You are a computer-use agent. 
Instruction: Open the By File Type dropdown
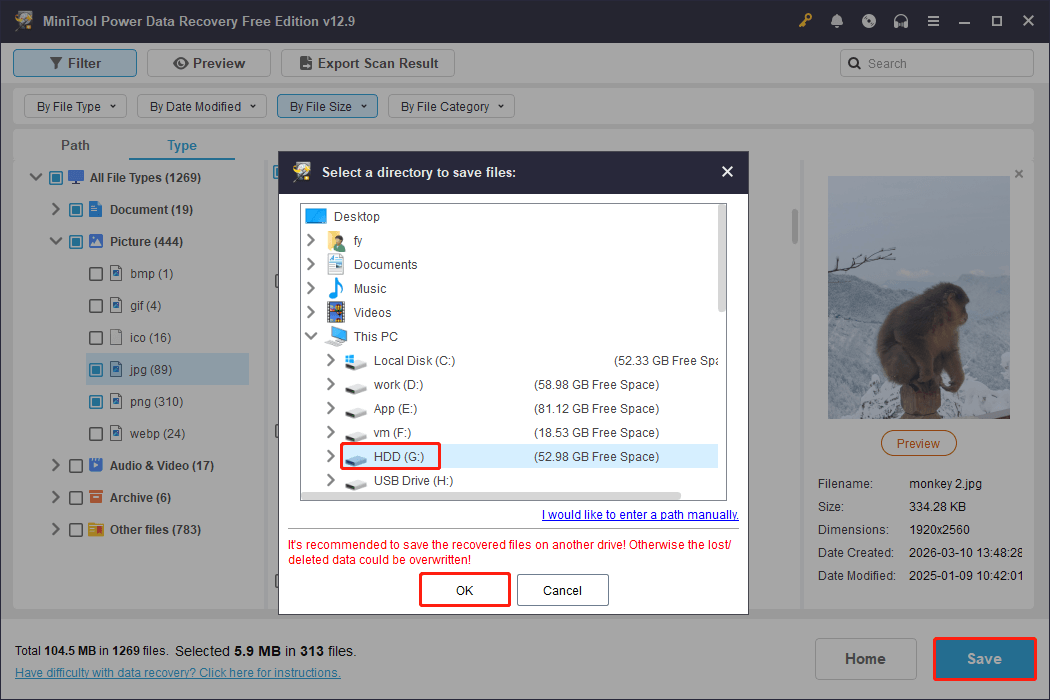(x=76, y=106)
